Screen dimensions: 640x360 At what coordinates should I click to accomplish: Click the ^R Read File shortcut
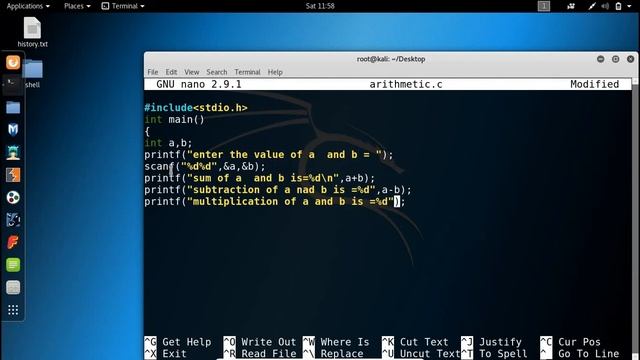[260, 353]
